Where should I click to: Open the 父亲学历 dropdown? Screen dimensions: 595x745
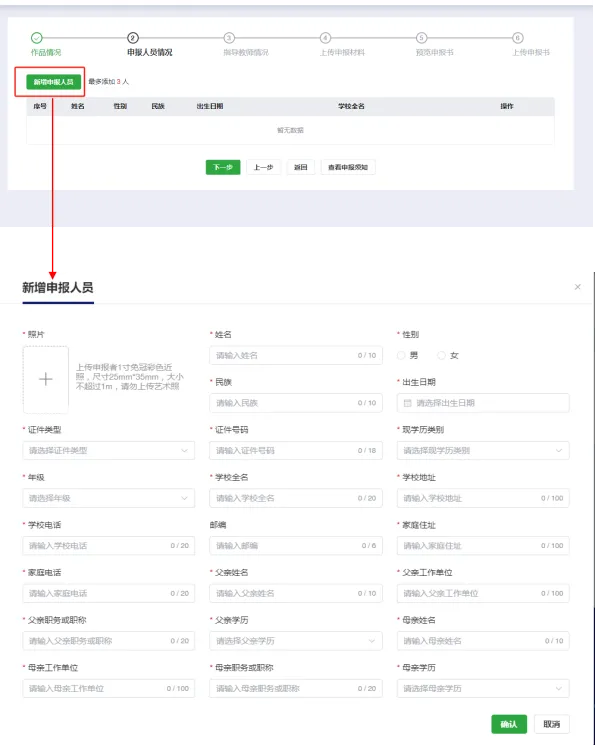point(296,641)
